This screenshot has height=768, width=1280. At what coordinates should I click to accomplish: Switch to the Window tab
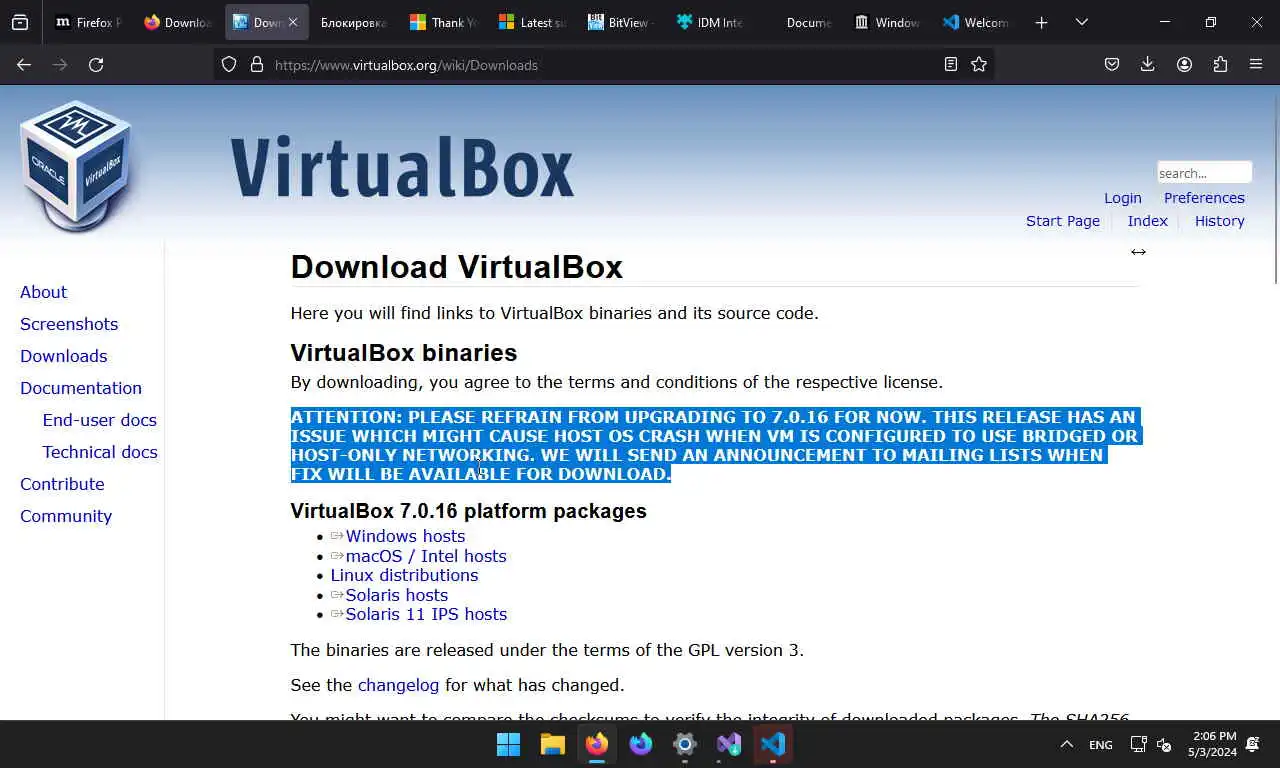(887, 22)
